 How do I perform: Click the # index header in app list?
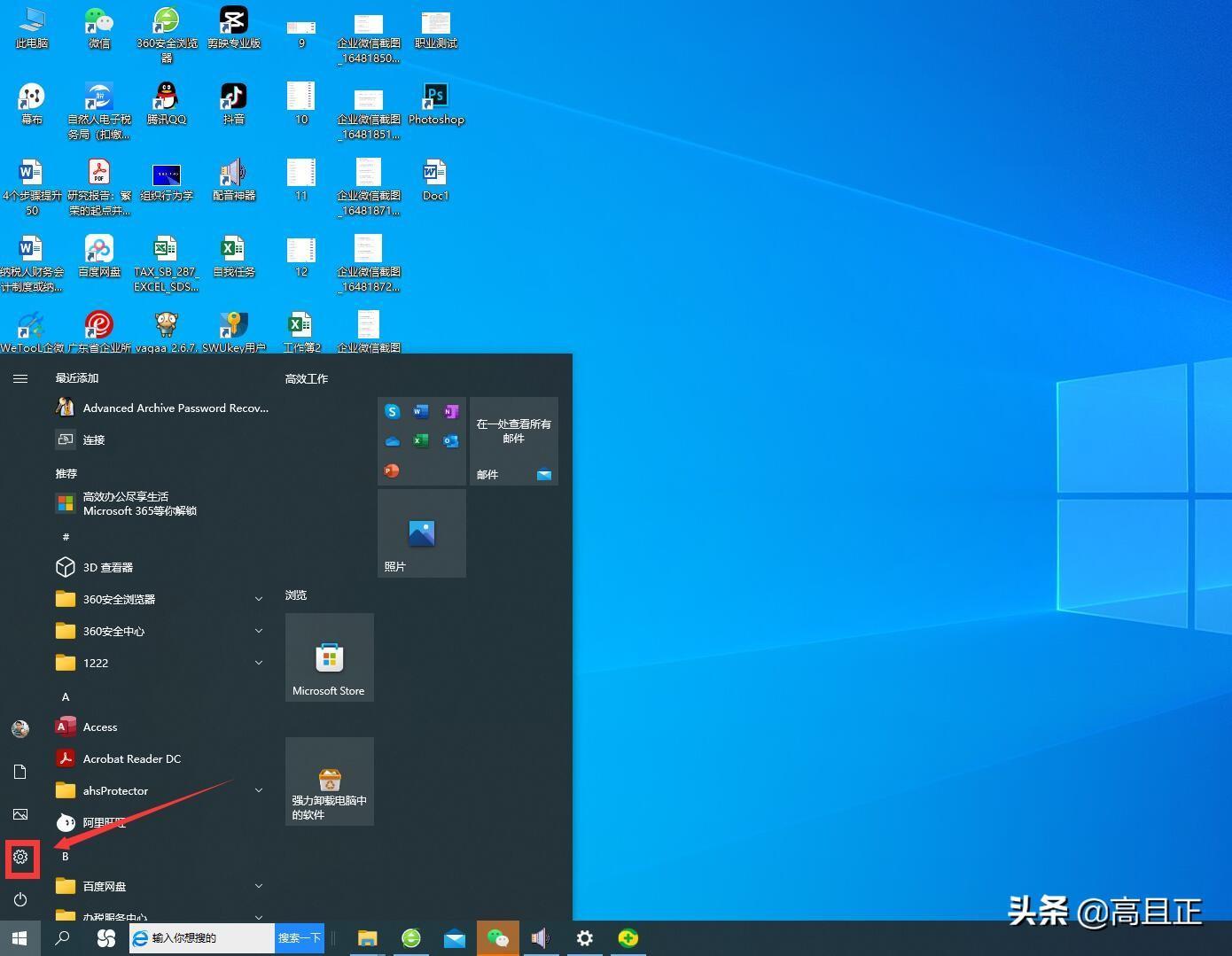click(x=66, y=537)
